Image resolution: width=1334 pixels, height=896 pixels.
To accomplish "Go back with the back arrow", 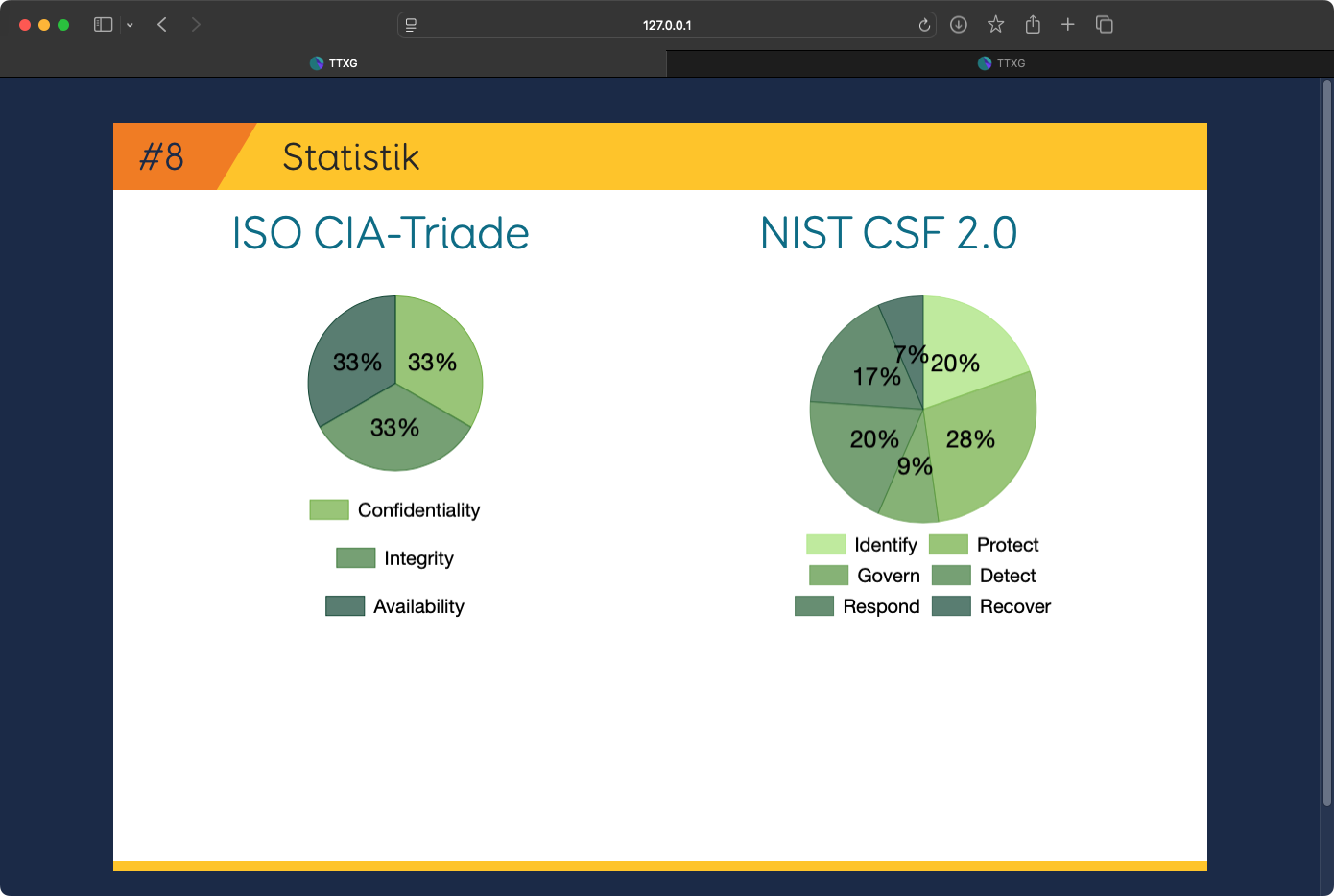I will pyautogui.click(x=162, y=25).
